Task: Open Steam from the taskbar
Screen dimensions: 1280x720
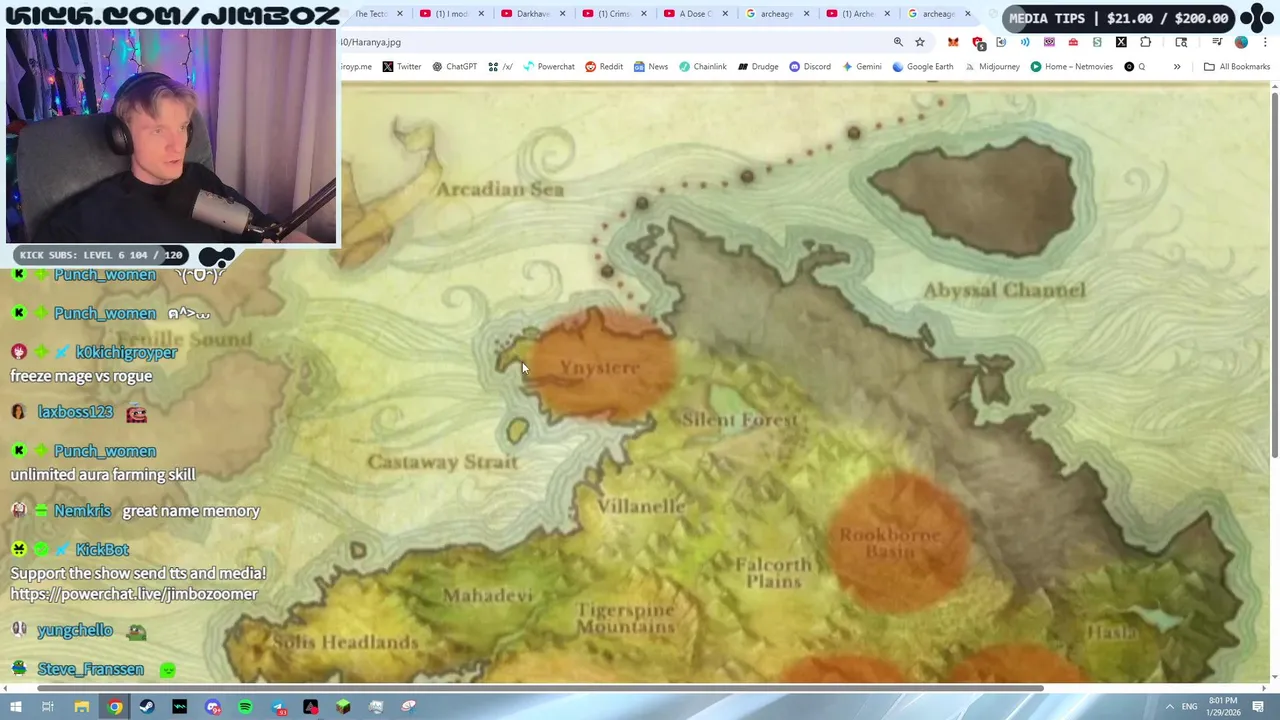Action: click(x=147, y=707)
